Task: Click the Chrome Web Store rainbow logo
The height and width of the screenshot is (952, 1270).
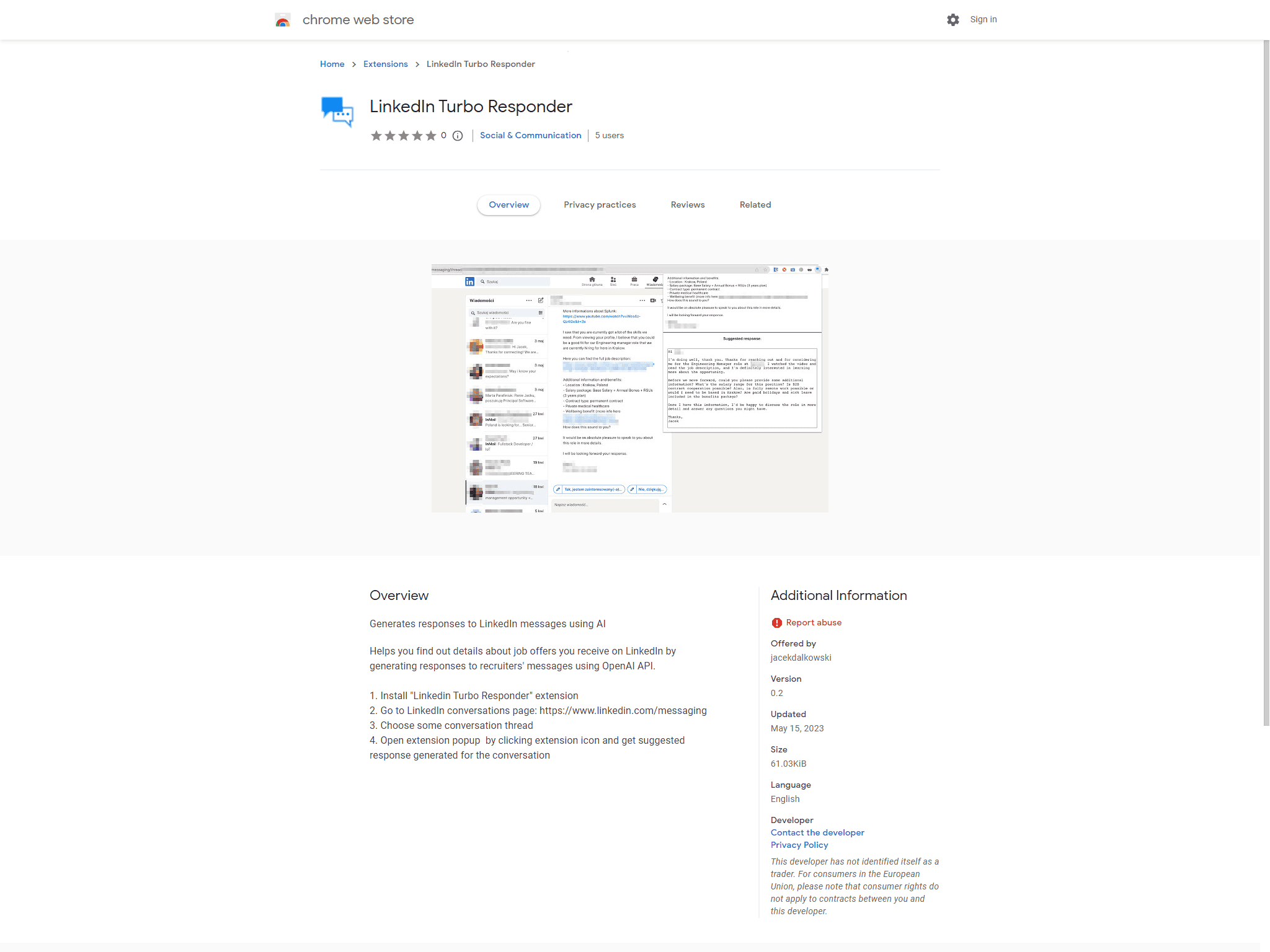Action: click(283, 20)
